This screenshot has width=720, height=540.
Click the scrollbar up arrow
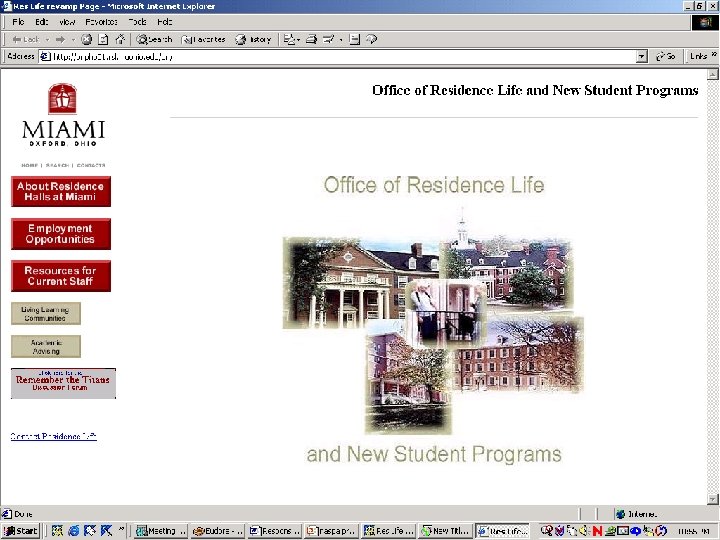click(713, 74)
